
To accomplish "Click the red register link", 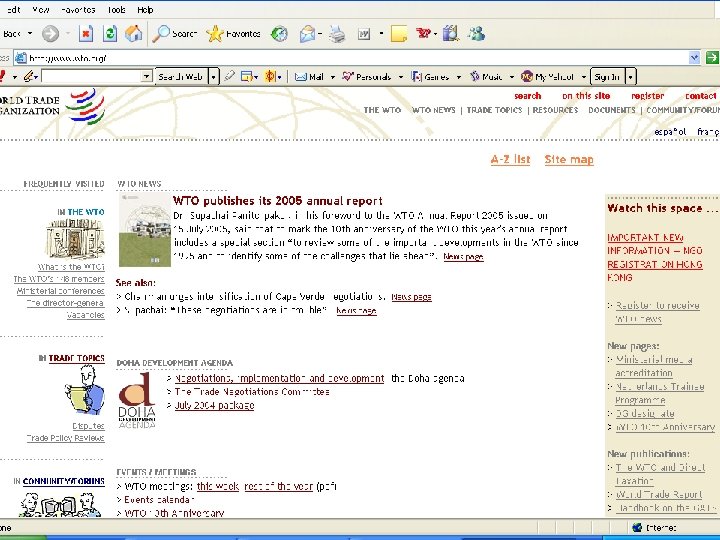I will click(647, 96).
